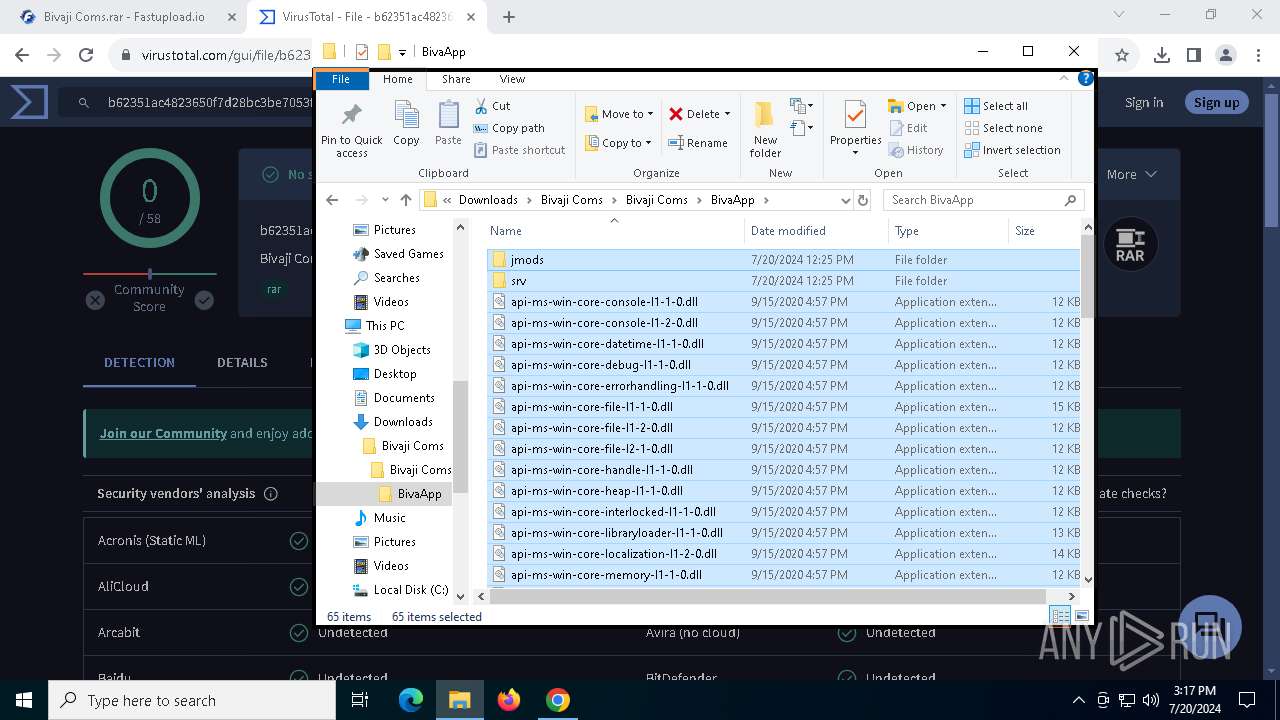
Task: Click the file list horizontal scrollbar
Action: pos(768,596)
